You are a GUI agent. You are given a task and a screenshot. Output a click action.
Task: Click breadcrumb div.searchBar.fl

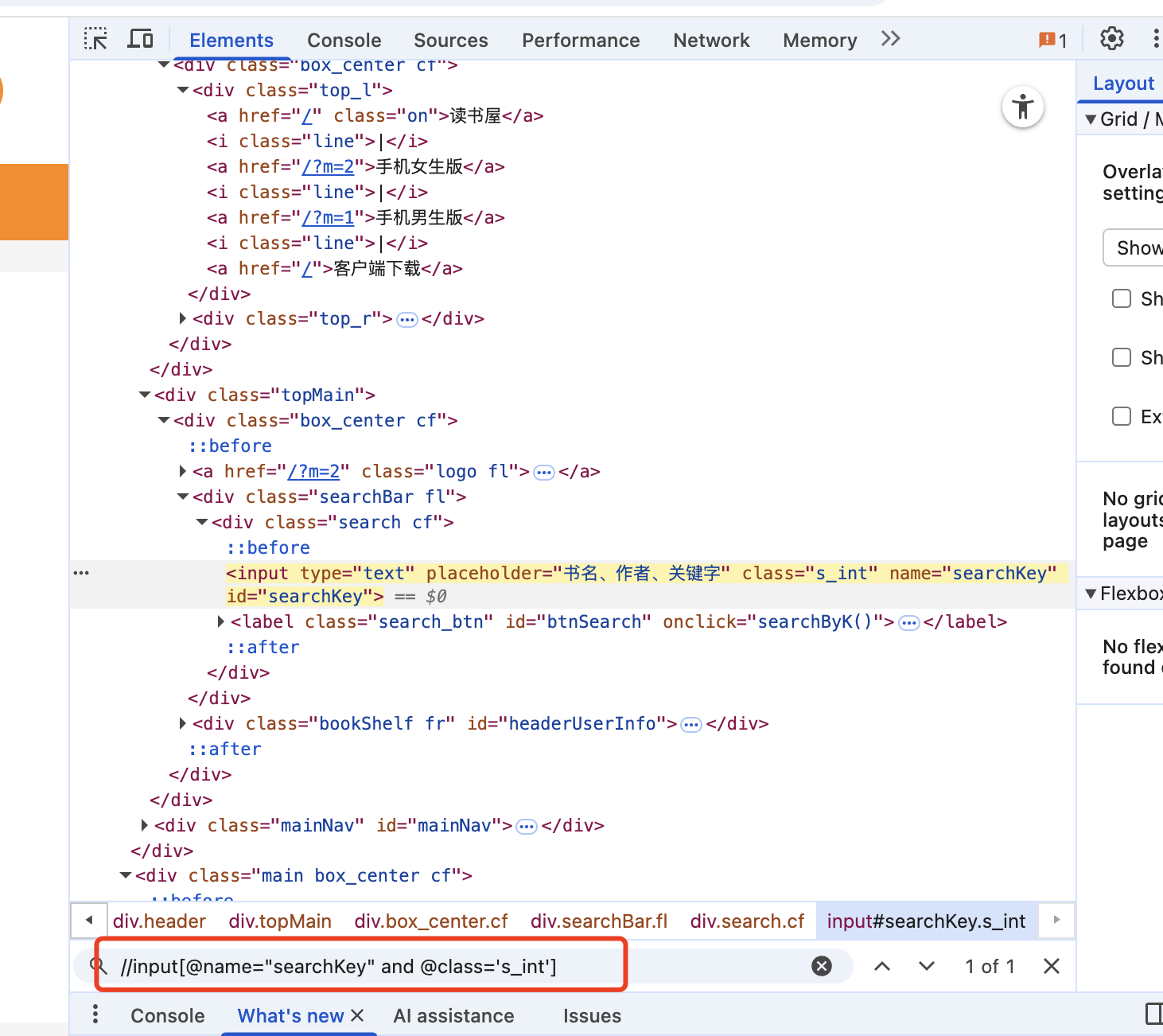point(599,921)
